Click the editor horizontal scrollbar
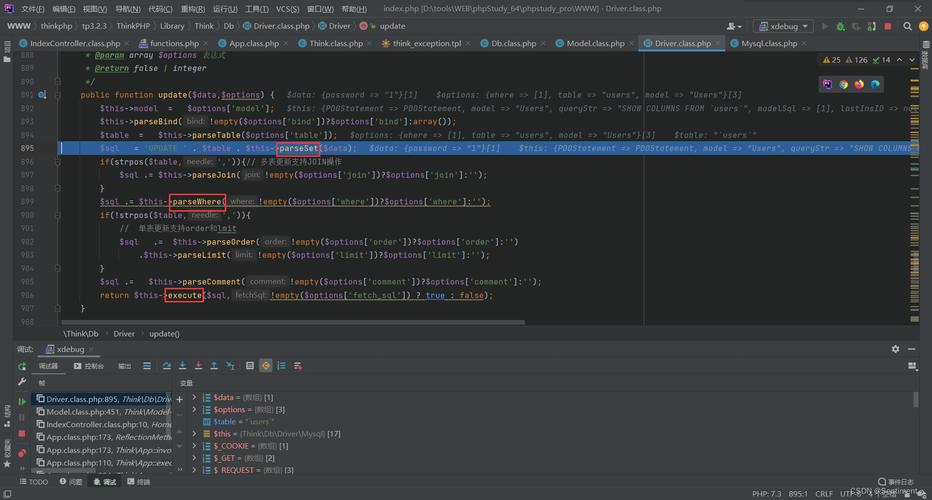 tap(293, 323)
